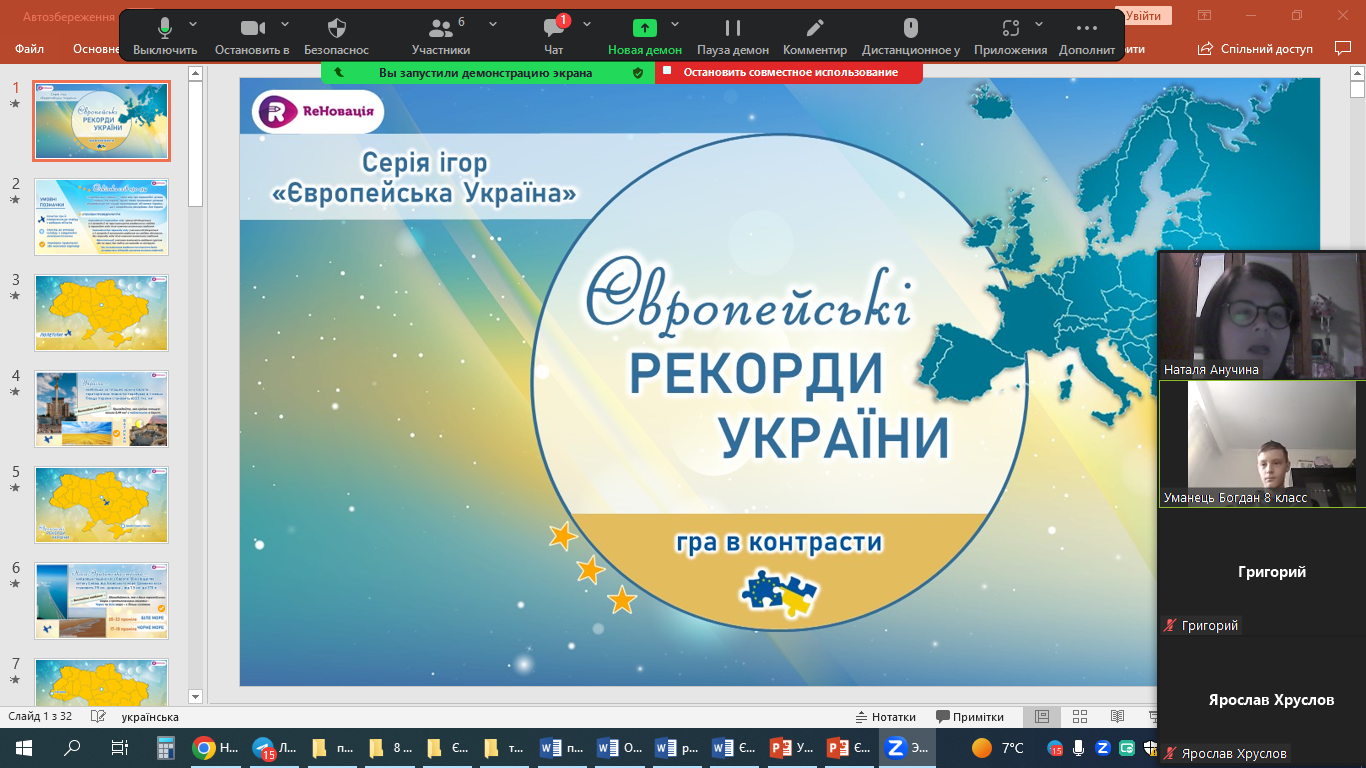This screenshot has width=1366, height=768.
Task: Switch to Normal view in status bar
Action: click(1041, 716)
